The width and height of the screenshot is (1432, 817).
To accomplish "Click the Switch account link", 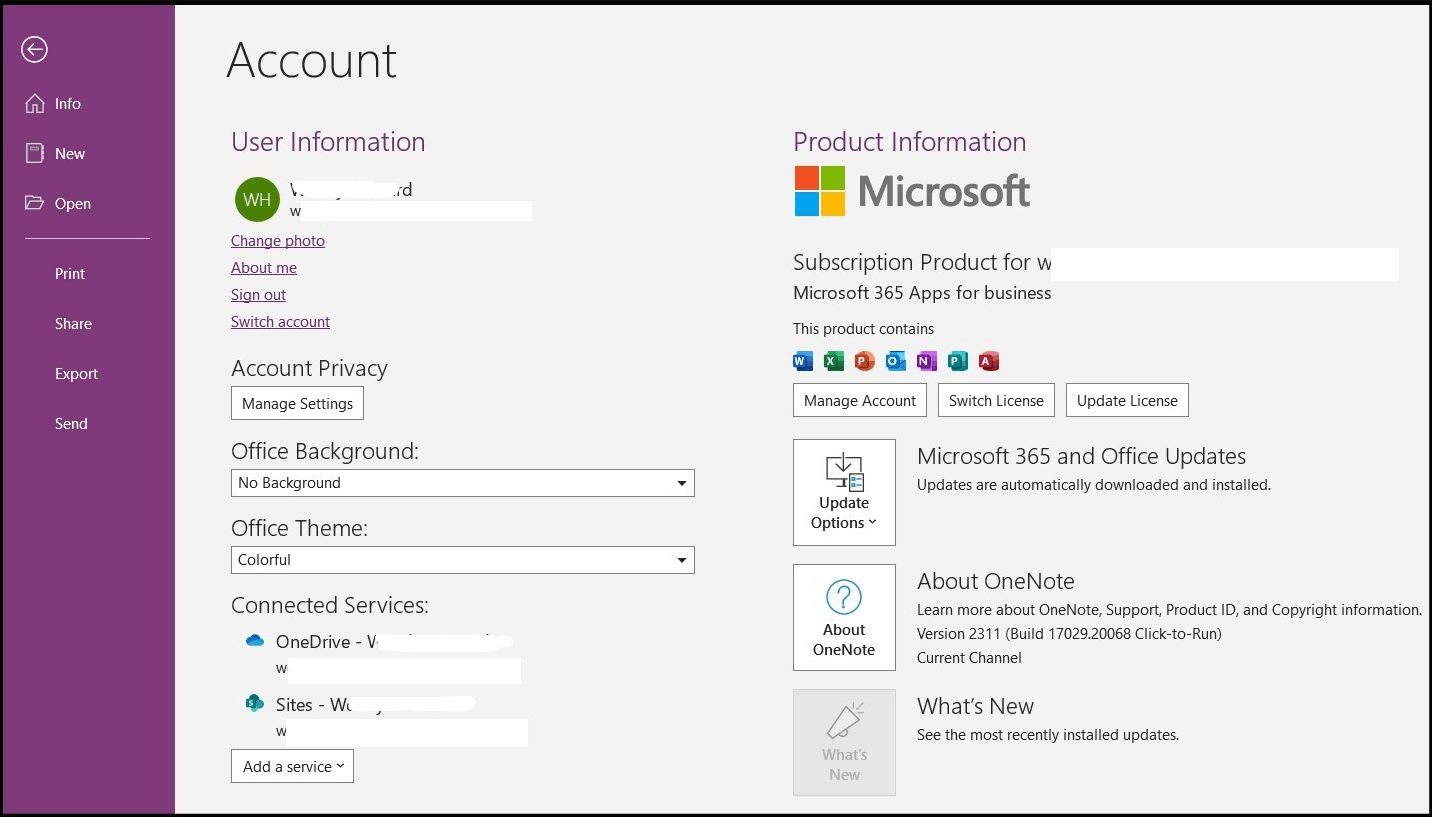I will (x=280, y=322).
